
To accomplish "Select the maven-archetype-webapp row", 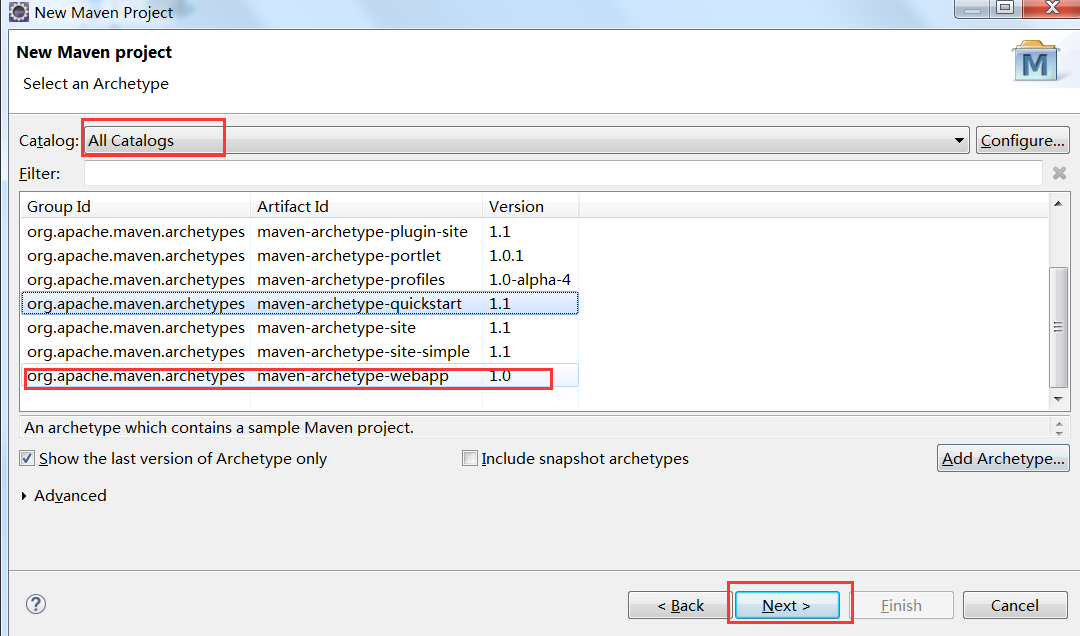I will click(x=300, y=376).
